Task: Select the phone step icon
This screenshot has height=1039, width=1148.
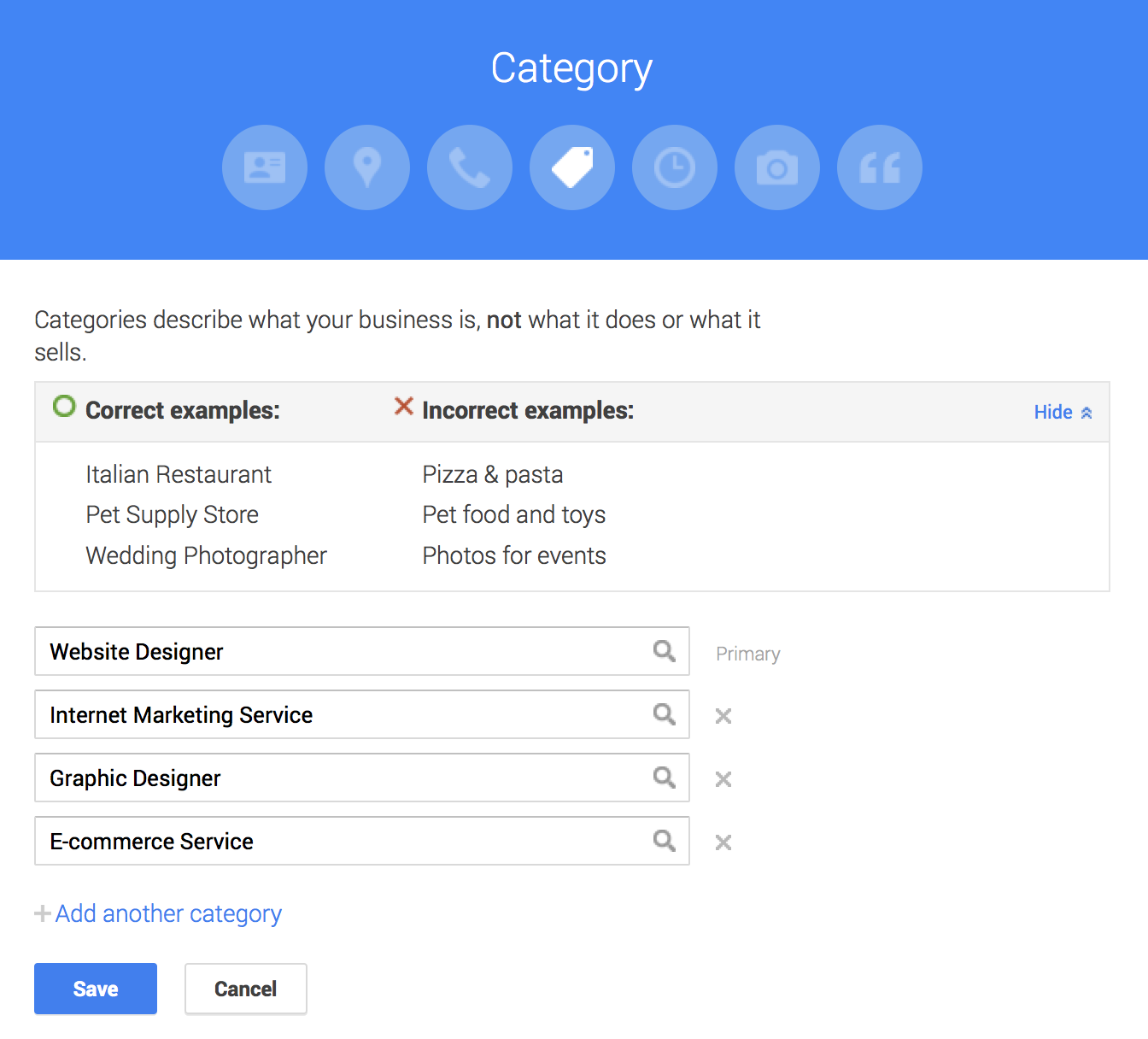Action: (x=470, y=167)
